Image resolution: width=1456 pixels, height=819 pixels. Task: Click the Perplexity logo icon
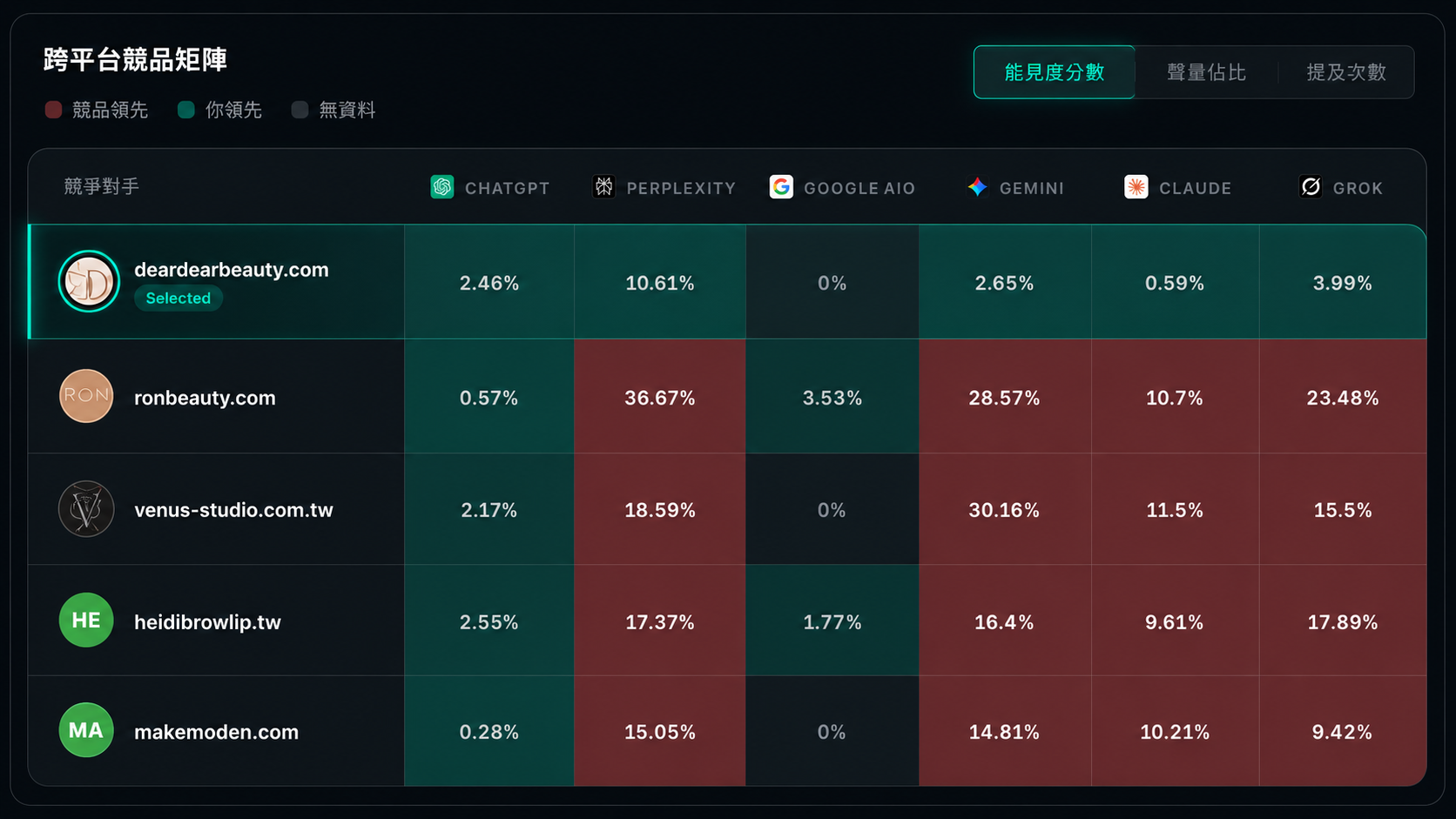[603, 187]
